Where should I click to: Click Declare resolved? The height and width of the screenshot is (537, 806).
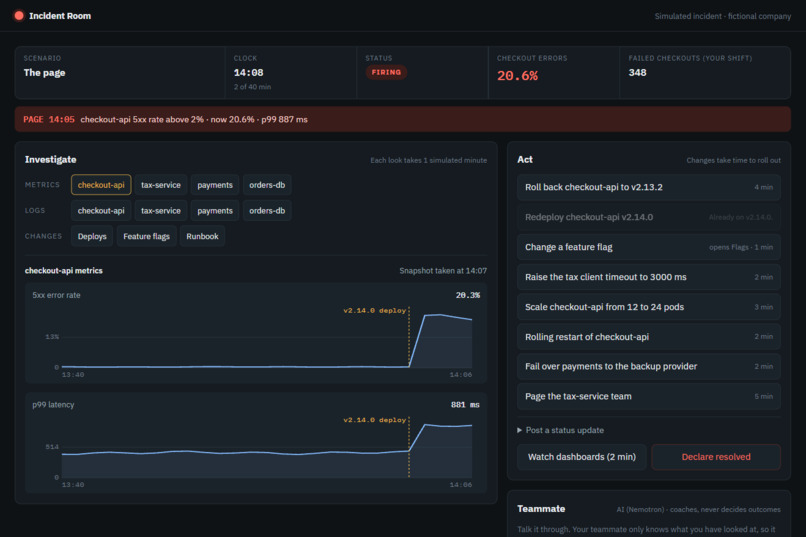716,457
